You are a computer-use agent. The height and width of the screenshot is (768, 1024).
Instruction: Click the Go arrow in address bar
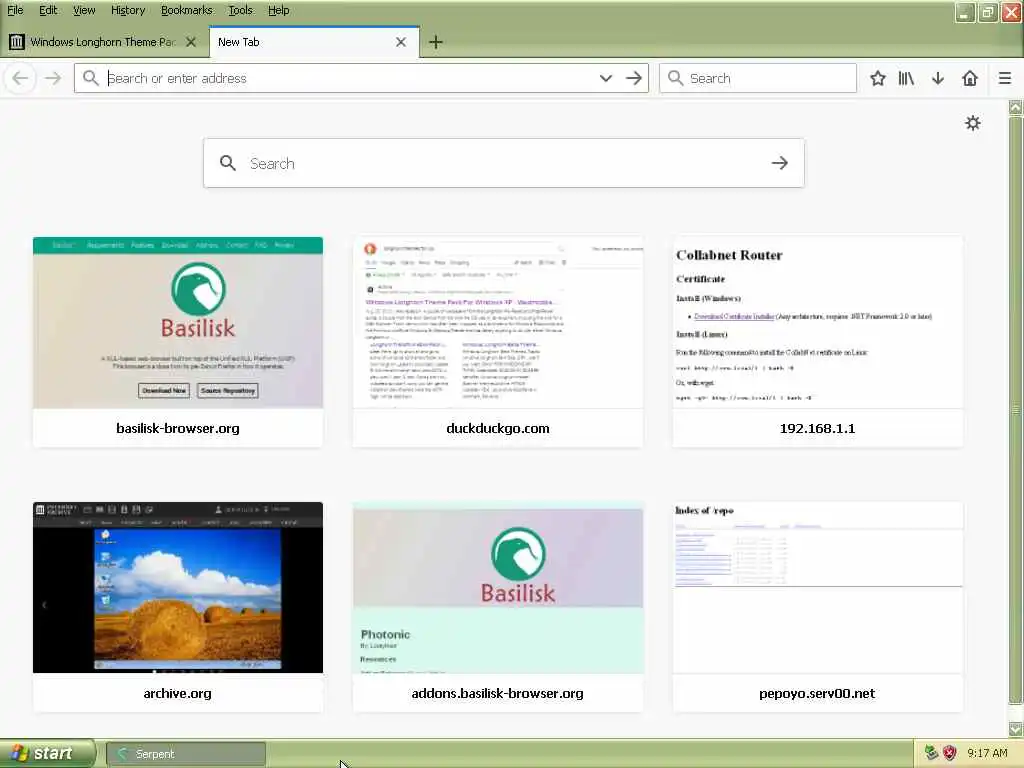[x=633, y=78]
